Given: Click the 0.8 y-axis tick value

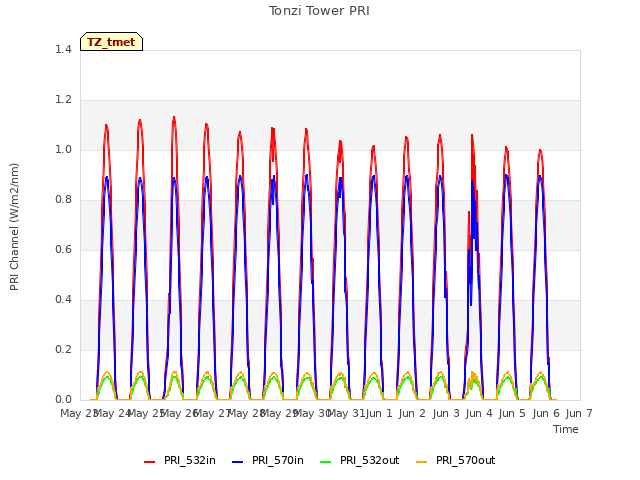Looking at the screenshot, I should pyautogui.click(x=63, y=200).
